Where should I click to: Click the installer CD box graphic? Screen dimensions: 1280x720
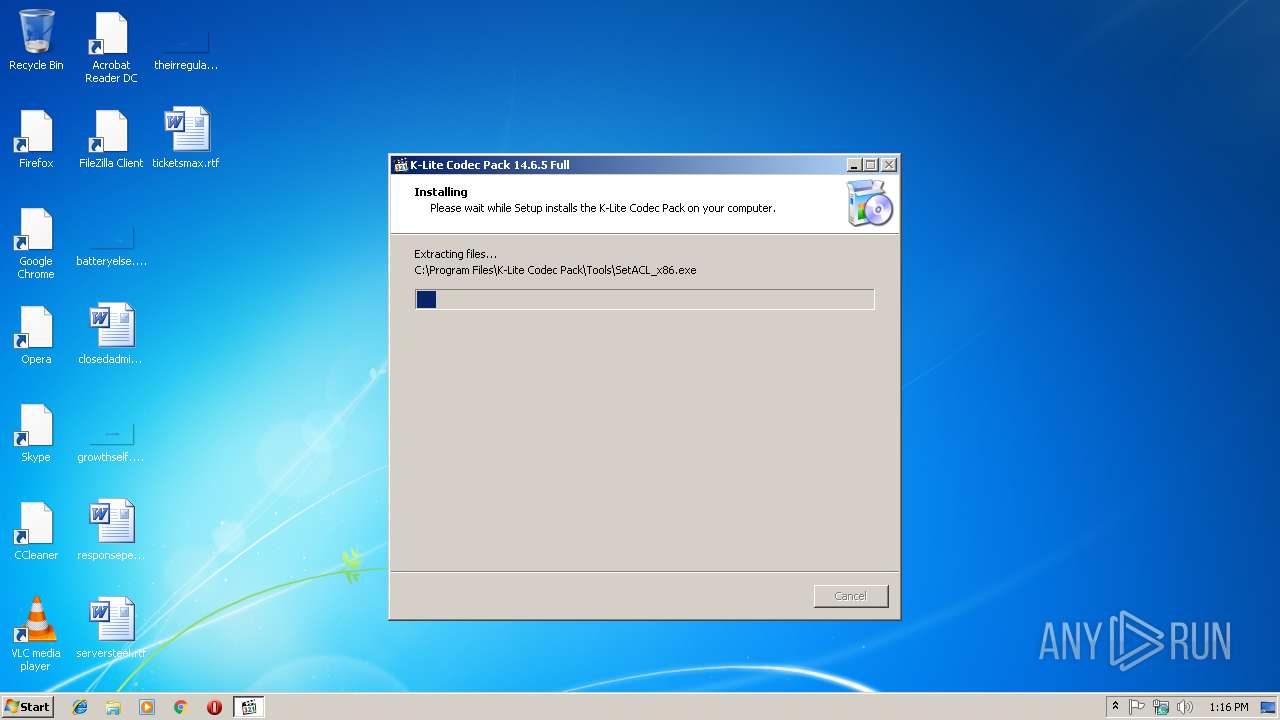[x=869, y=203]
